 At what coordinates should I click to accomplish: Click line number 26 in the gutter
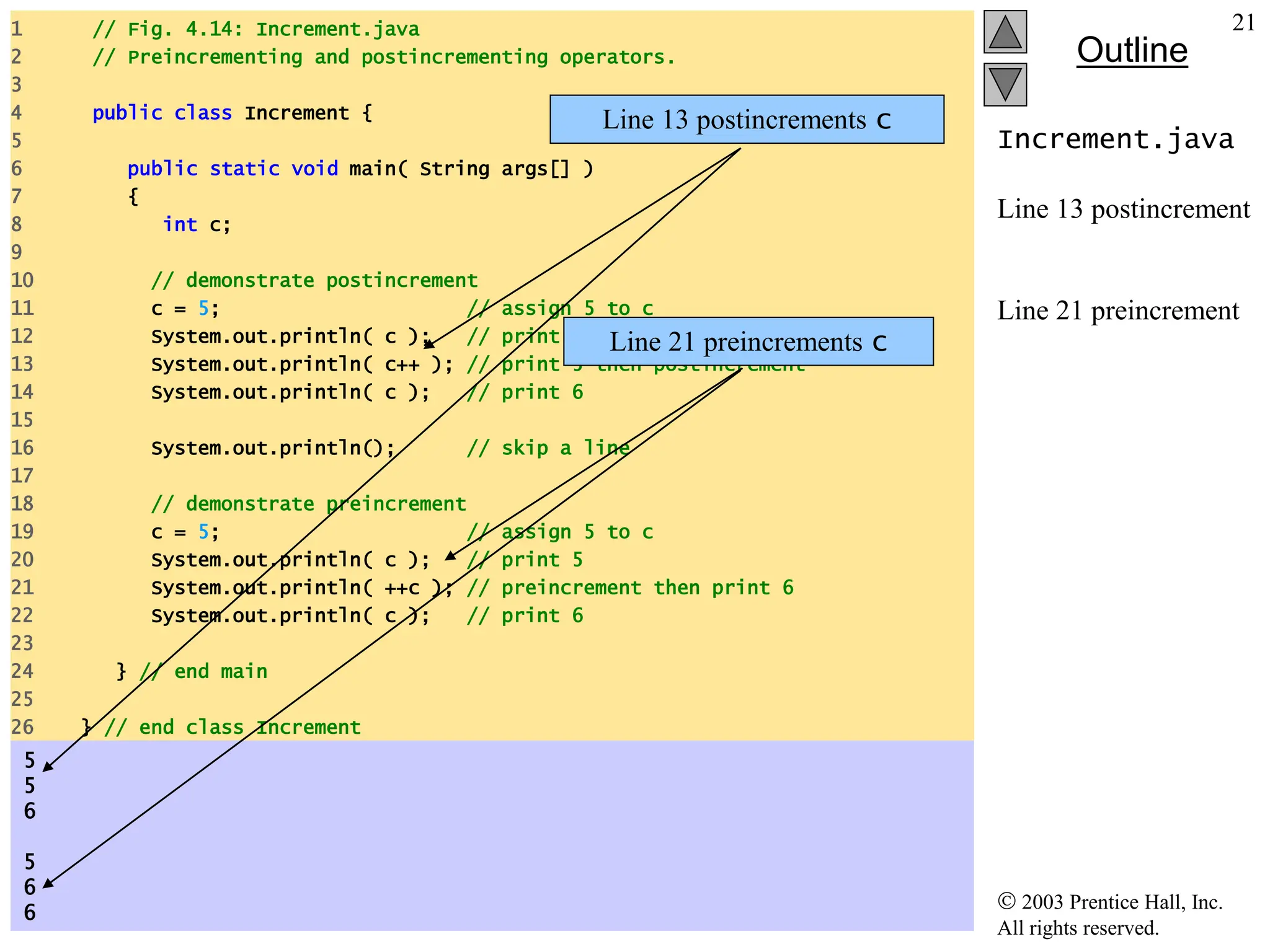22,727
